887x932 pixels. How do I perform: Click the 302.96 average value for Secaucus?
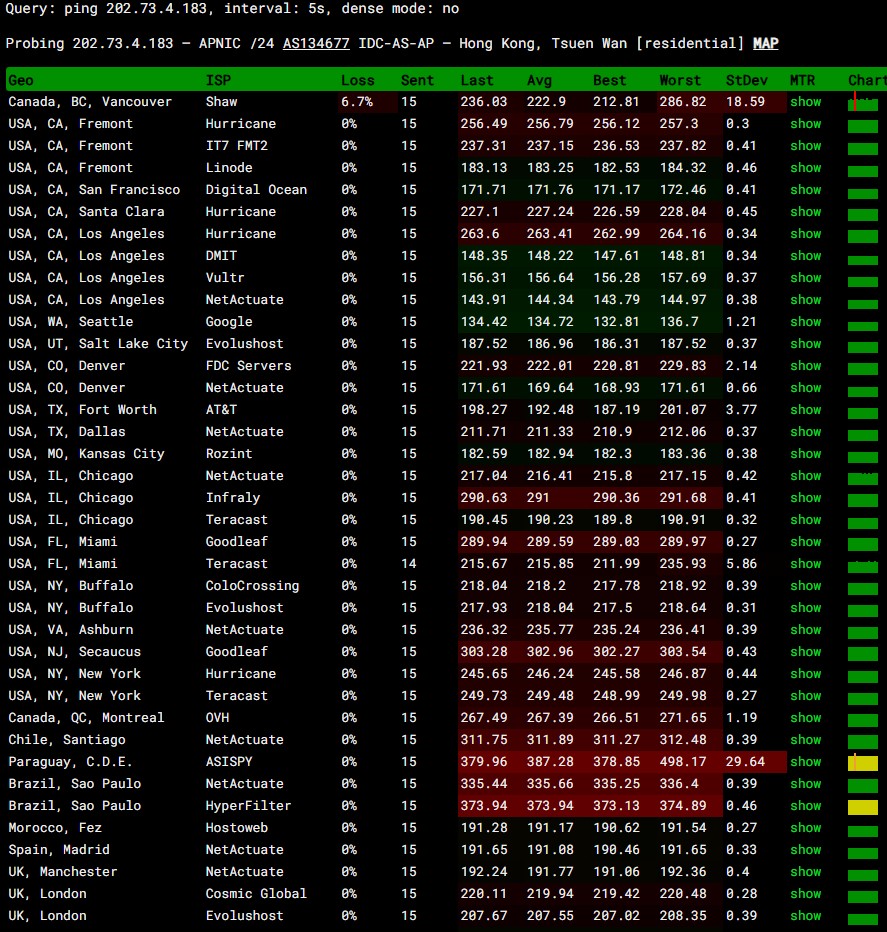coord(550,651)
